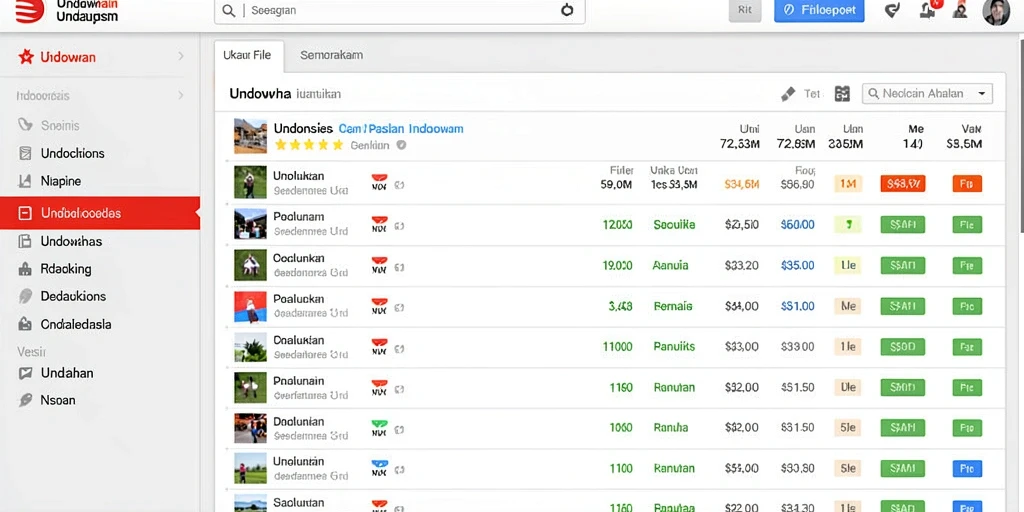Click the Remais status text
1024x512 pixels.
click(x=673, y=306)
